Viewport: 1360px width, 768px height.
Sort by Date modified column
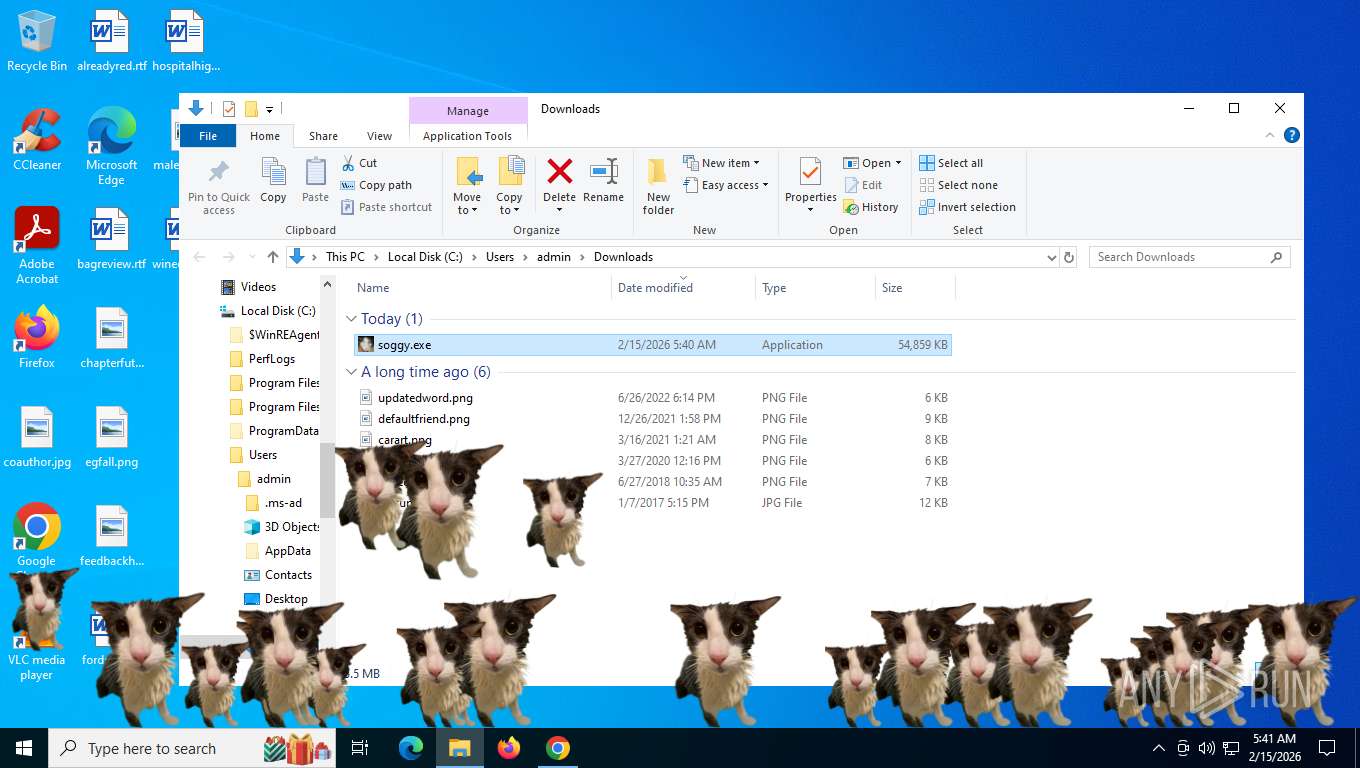point(655,288)
